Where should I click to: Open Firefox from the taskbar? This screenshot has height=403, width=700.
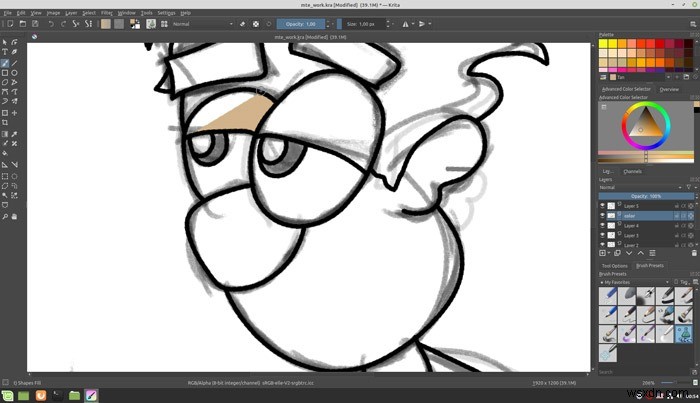(x=41, y=395)
